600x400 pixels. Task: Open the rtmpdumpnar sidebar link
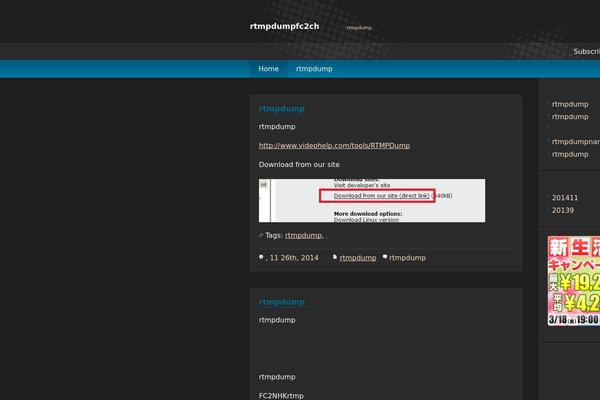click(576, 142)
